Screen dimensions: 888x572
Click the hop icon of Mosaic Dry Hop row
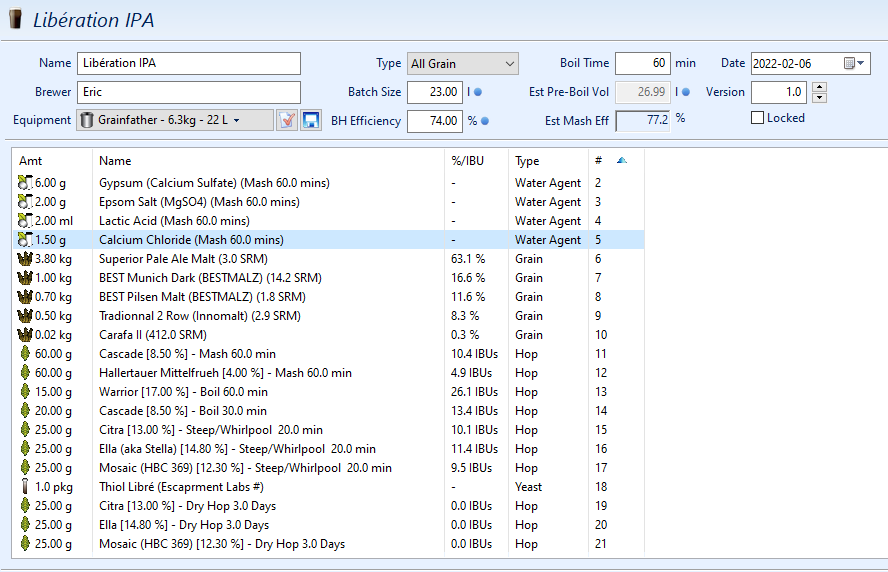click(25, 543)
